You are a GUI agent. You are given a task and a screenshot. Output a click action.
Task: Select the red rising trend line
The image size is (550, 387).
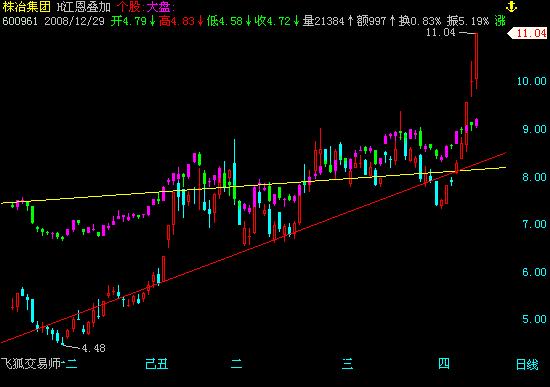[x=253, y=248]
